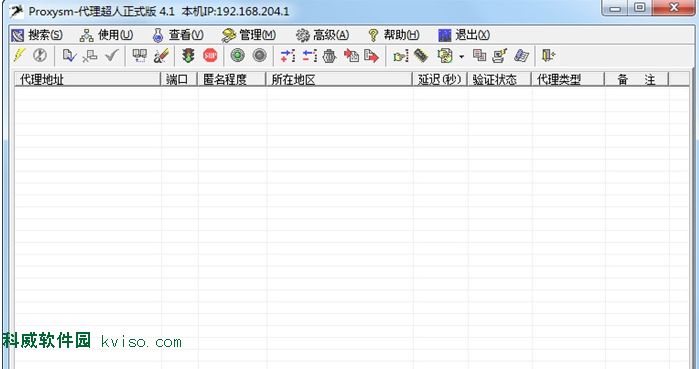Click the pointing hand list icon
The width and height of the screenshot is (699, 369).
[x=401, y=56]
